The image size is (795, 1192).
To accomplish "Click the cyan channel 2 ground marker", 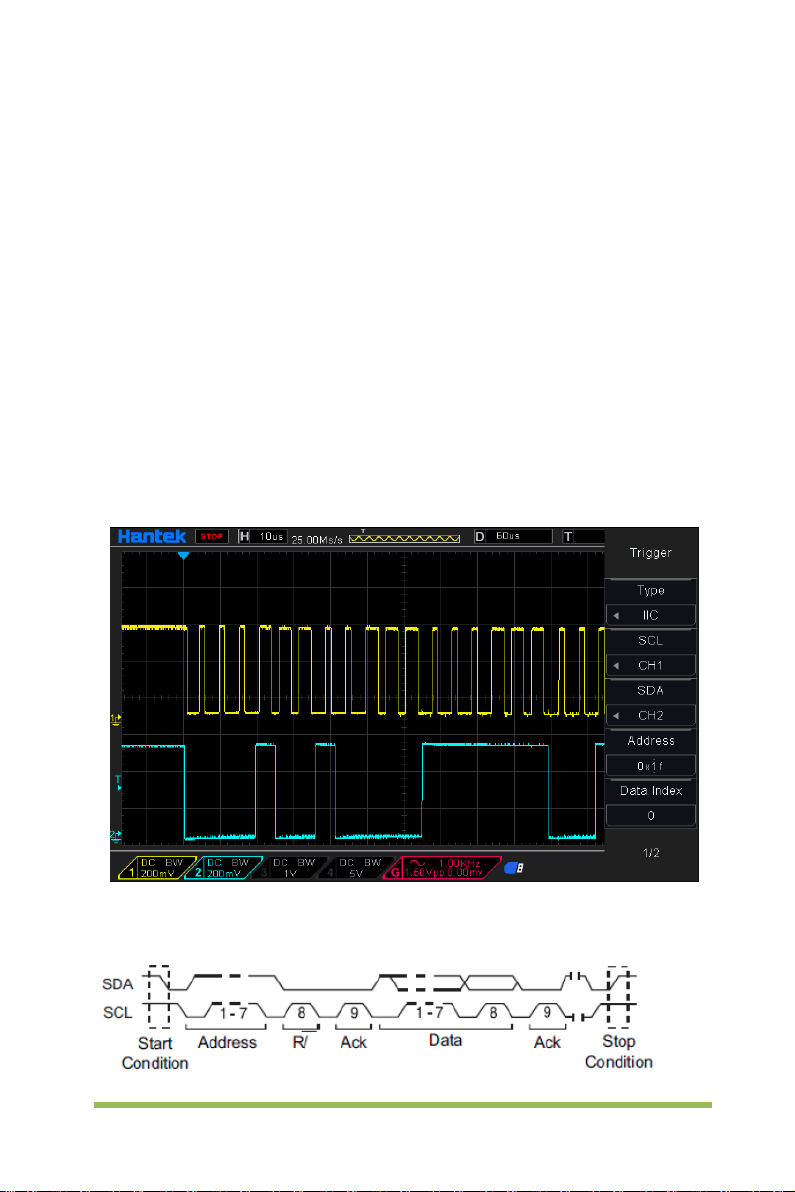I will [x=116, y=835].
